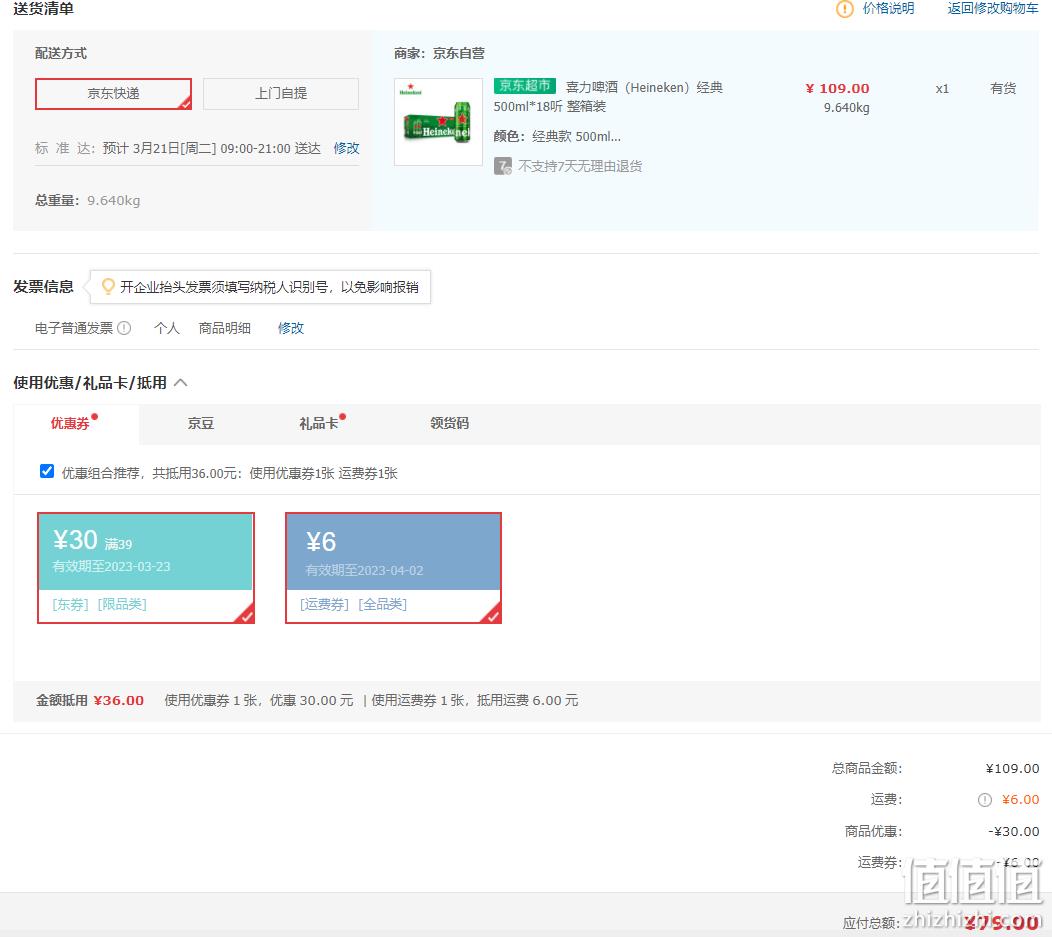Click the 总重量 9.640kg text
The width and height of the screenshot is (1052, 937).
(x=87, y=201)
